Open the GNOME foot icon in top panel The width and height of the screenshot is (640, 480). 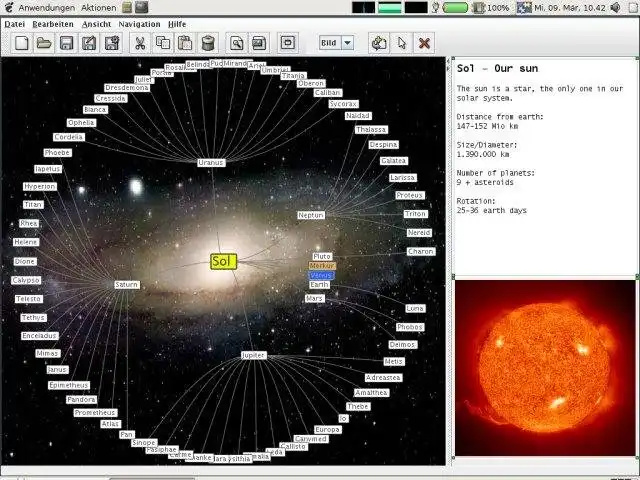coord(9,7)
